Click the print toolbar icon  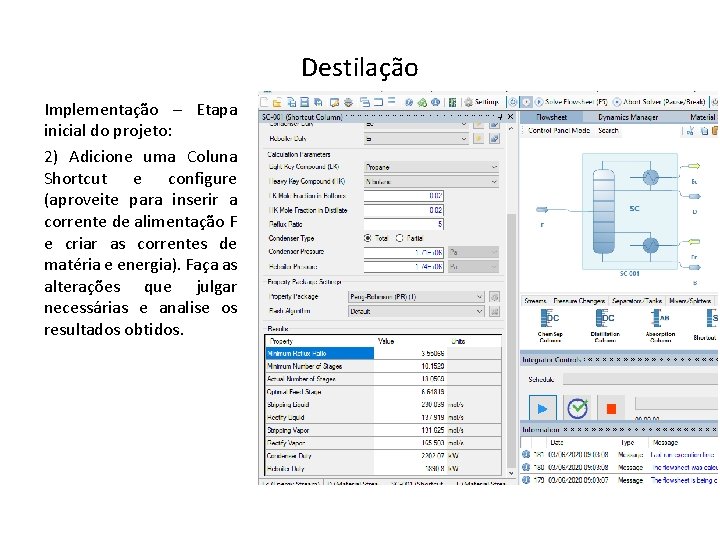pos(349,102)
